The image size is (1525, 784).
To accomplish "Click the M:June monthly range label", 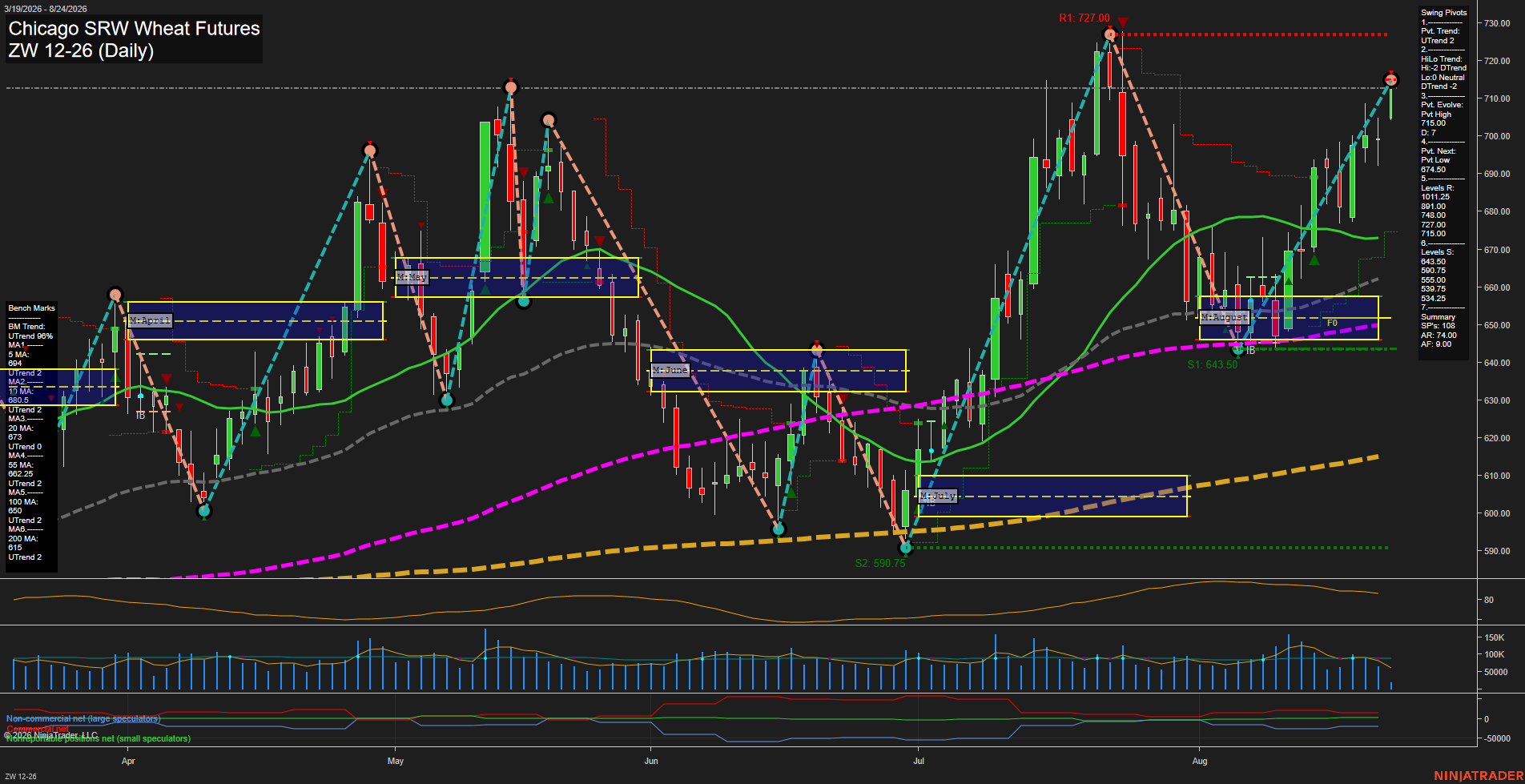I will (670, 370).
